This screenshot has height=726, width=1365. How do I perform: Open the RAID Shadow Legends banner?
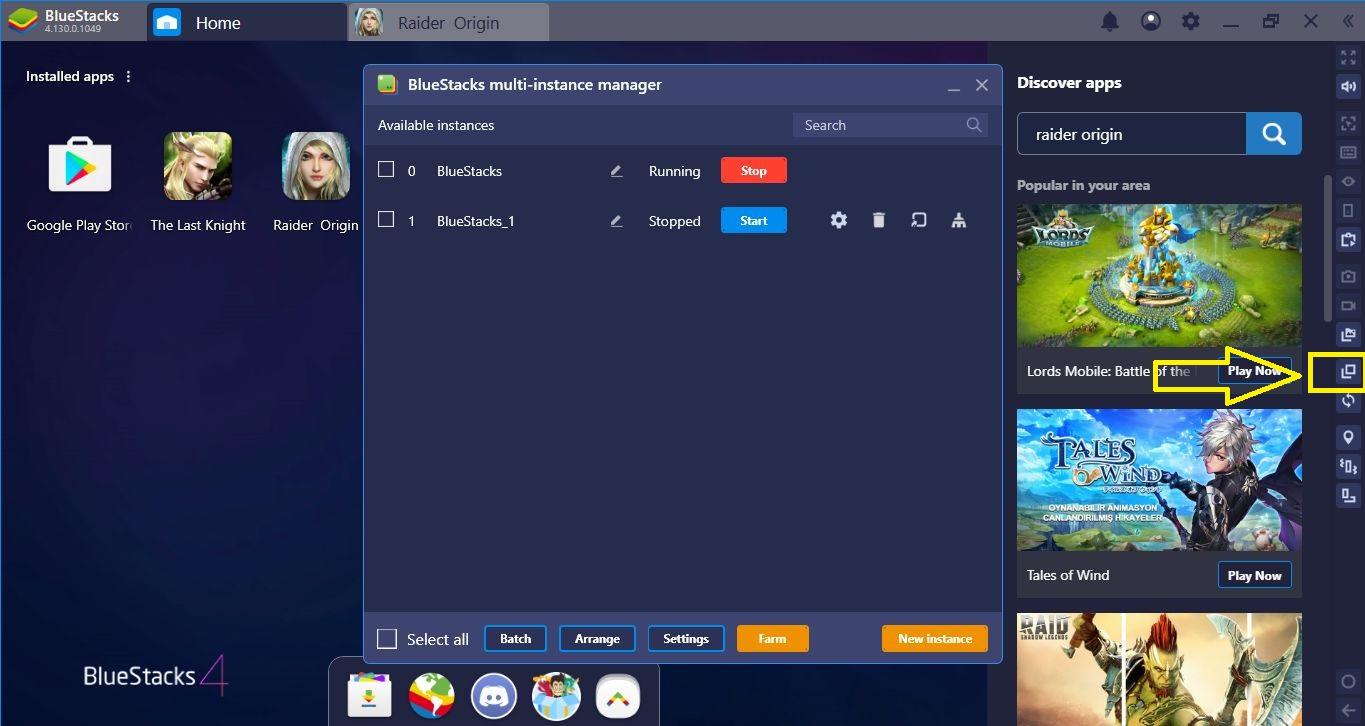tap(1160, 670)
